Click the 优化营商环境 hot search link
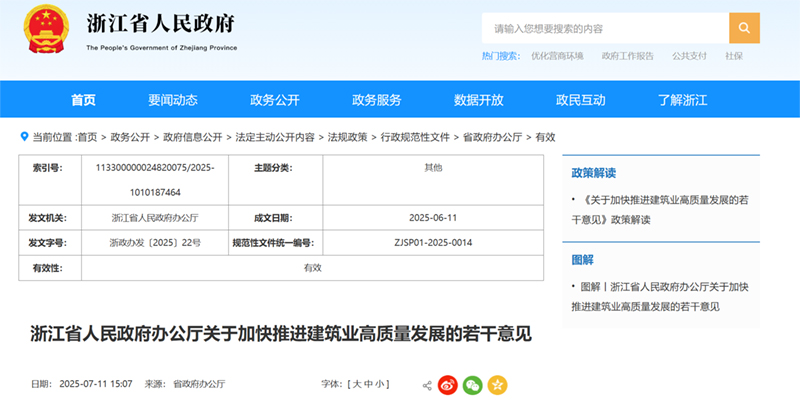Viewport: 800px width, 406px height. (x=557, y=56)
